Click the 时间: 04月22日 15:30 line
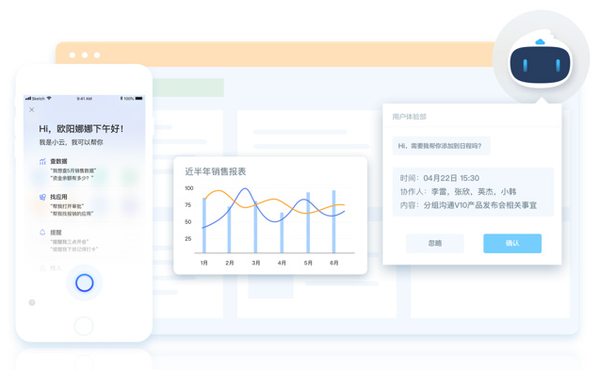 click(x=440, y=178)
